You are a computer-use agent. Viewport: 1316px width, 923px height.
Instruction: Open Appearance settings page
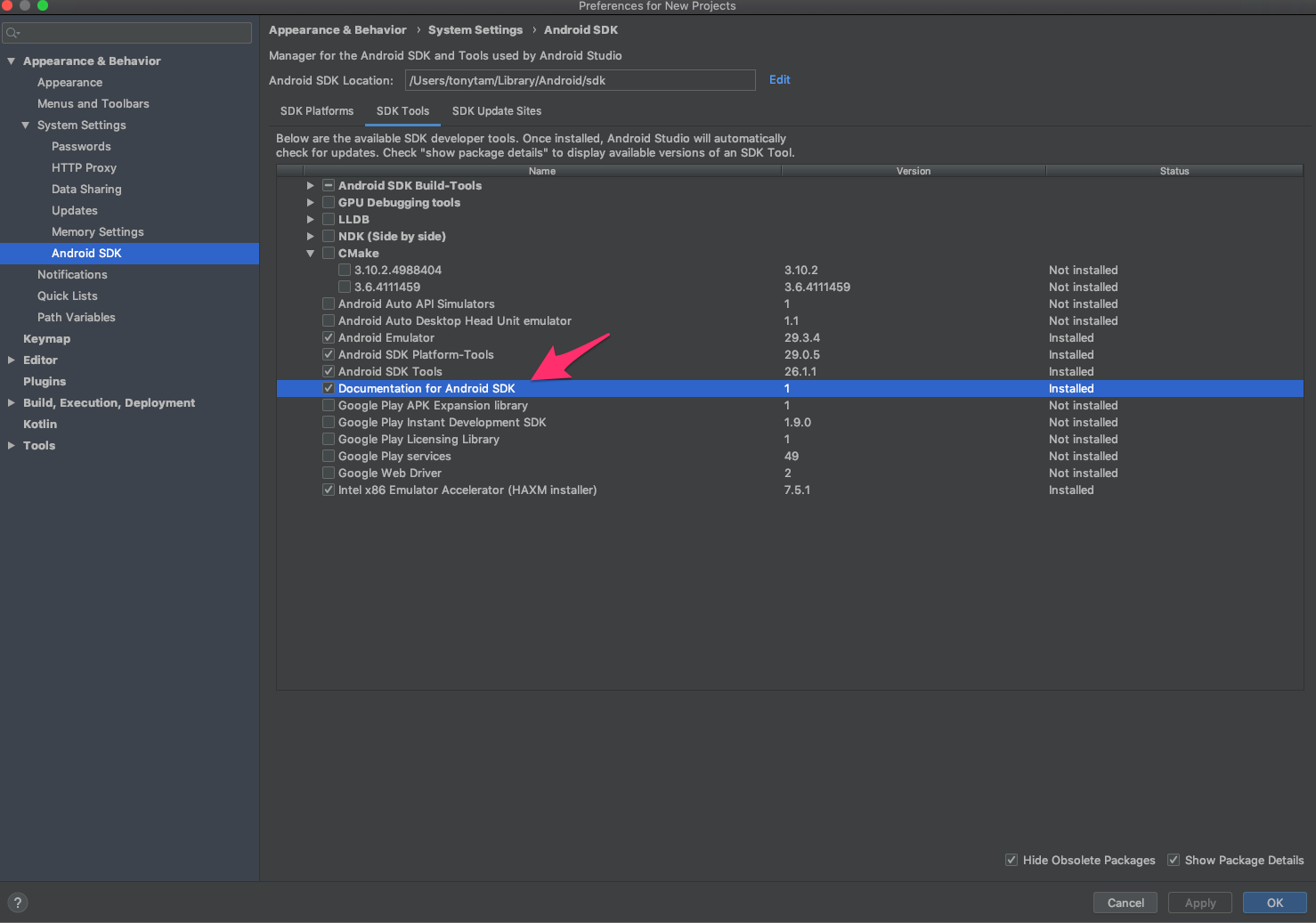coord(69,82)
